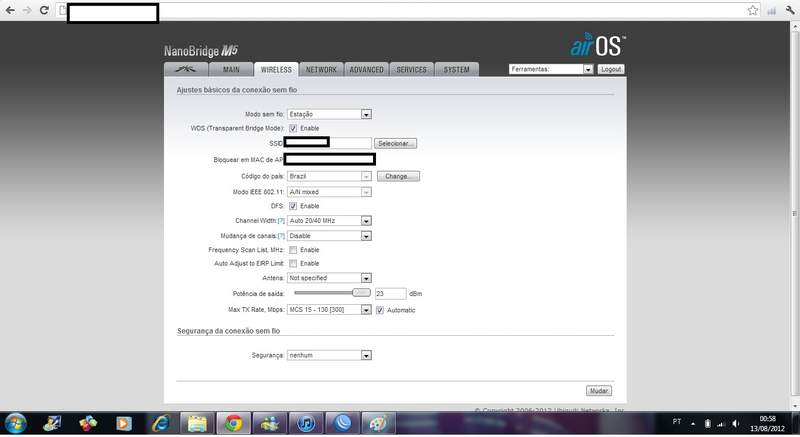Image resolution: width=800 pixels, height=437 pixels.
Task: Switch to the MAIN tab
Action: [x=231, y=69]
